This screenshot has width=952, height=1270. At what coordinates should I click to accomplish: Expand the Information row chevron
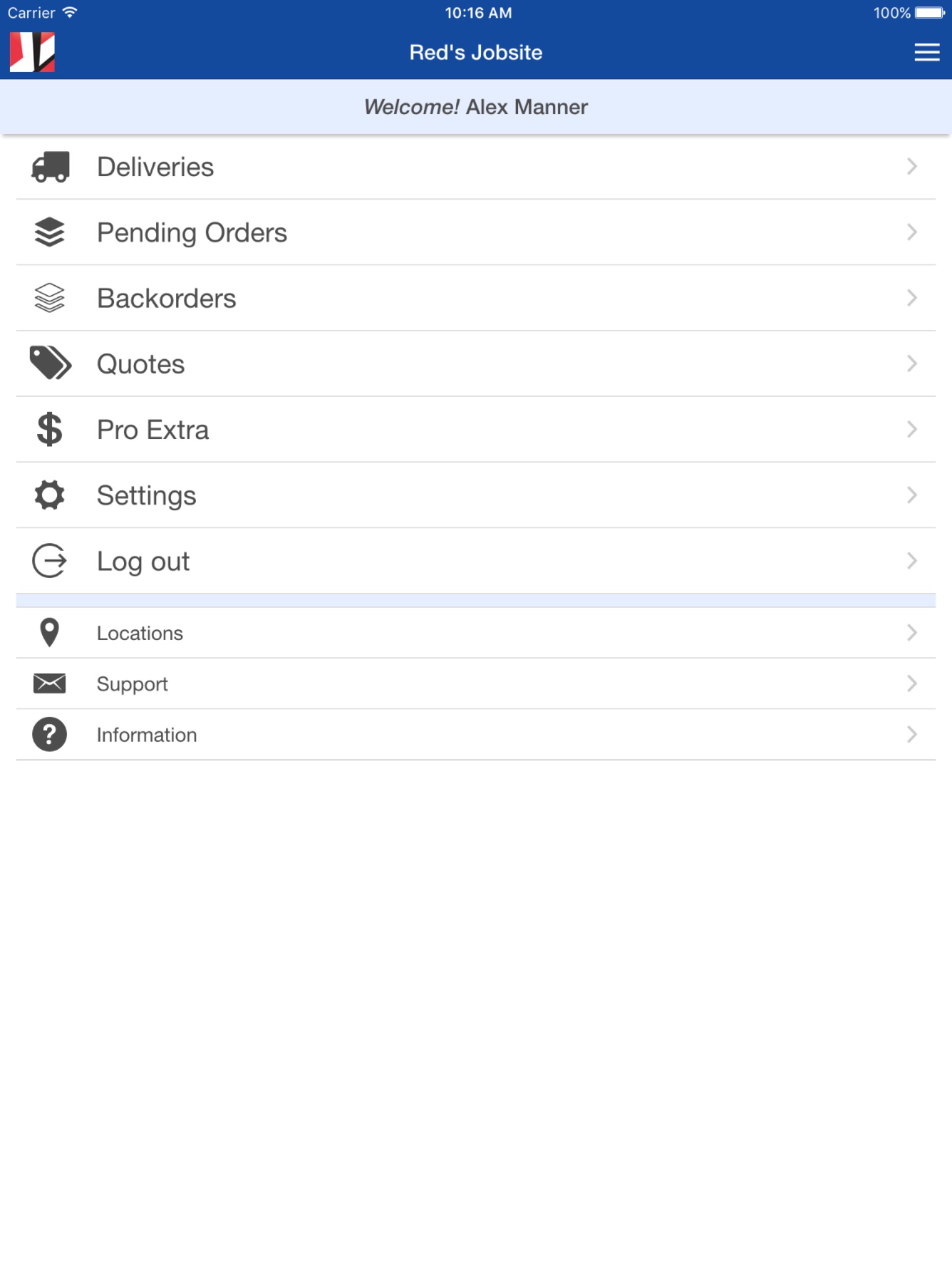912,734
